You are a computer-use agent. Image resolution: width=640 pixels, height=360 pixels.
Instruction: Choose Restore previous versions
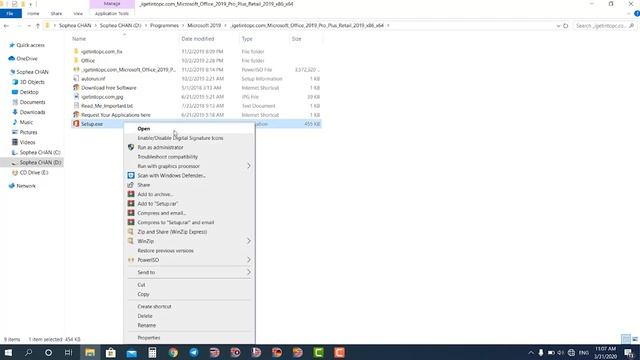pyautogui.click(x=165, y=251)
